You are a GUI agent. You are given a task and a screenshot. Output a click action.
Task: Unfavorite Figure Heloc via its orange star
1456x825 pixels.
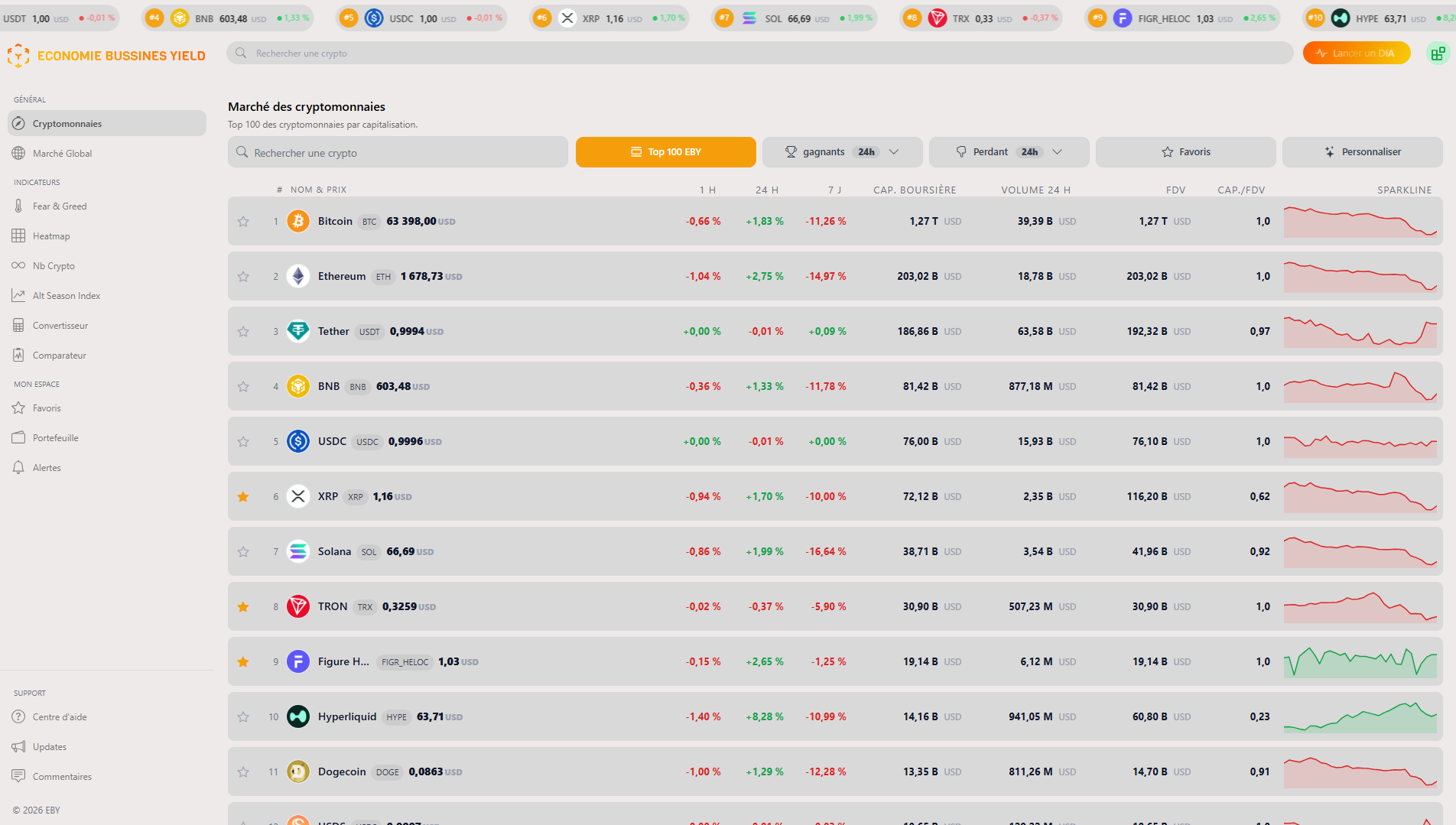(x=243, y=661)
